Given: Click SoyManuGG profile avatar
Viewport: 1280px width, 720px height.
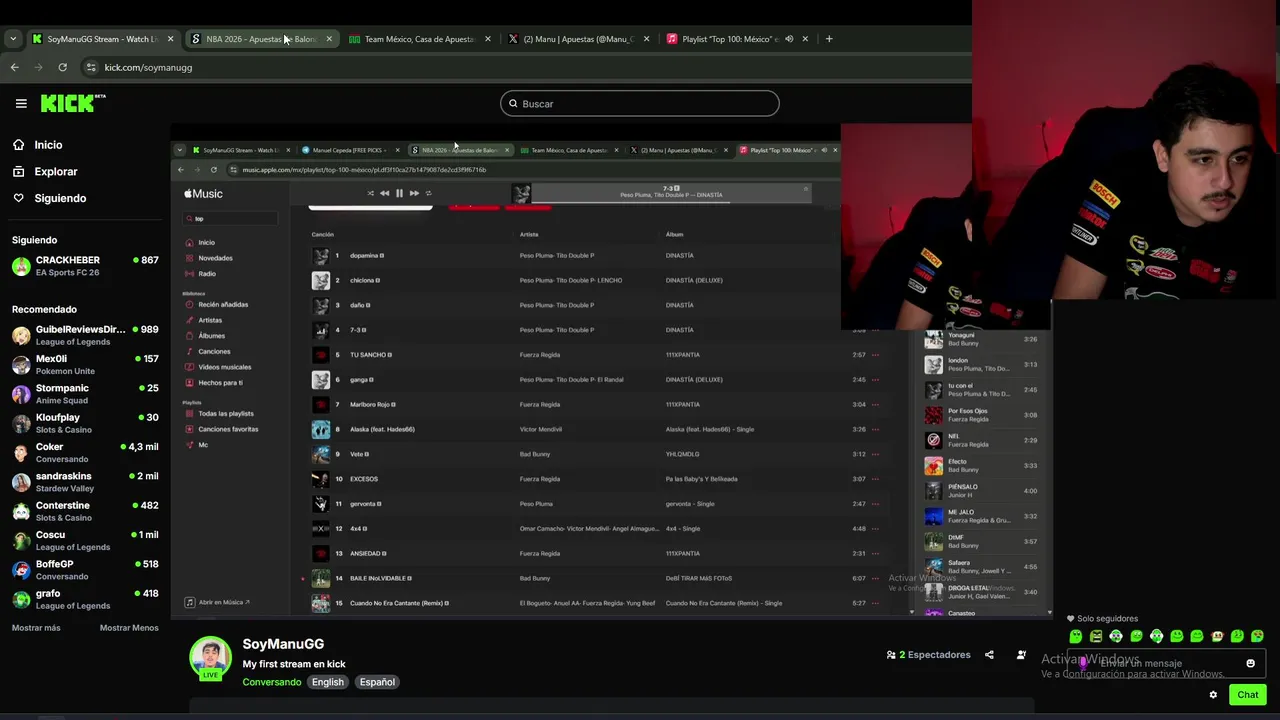Looking at the screenshot, I should click(x=210, y=658).
